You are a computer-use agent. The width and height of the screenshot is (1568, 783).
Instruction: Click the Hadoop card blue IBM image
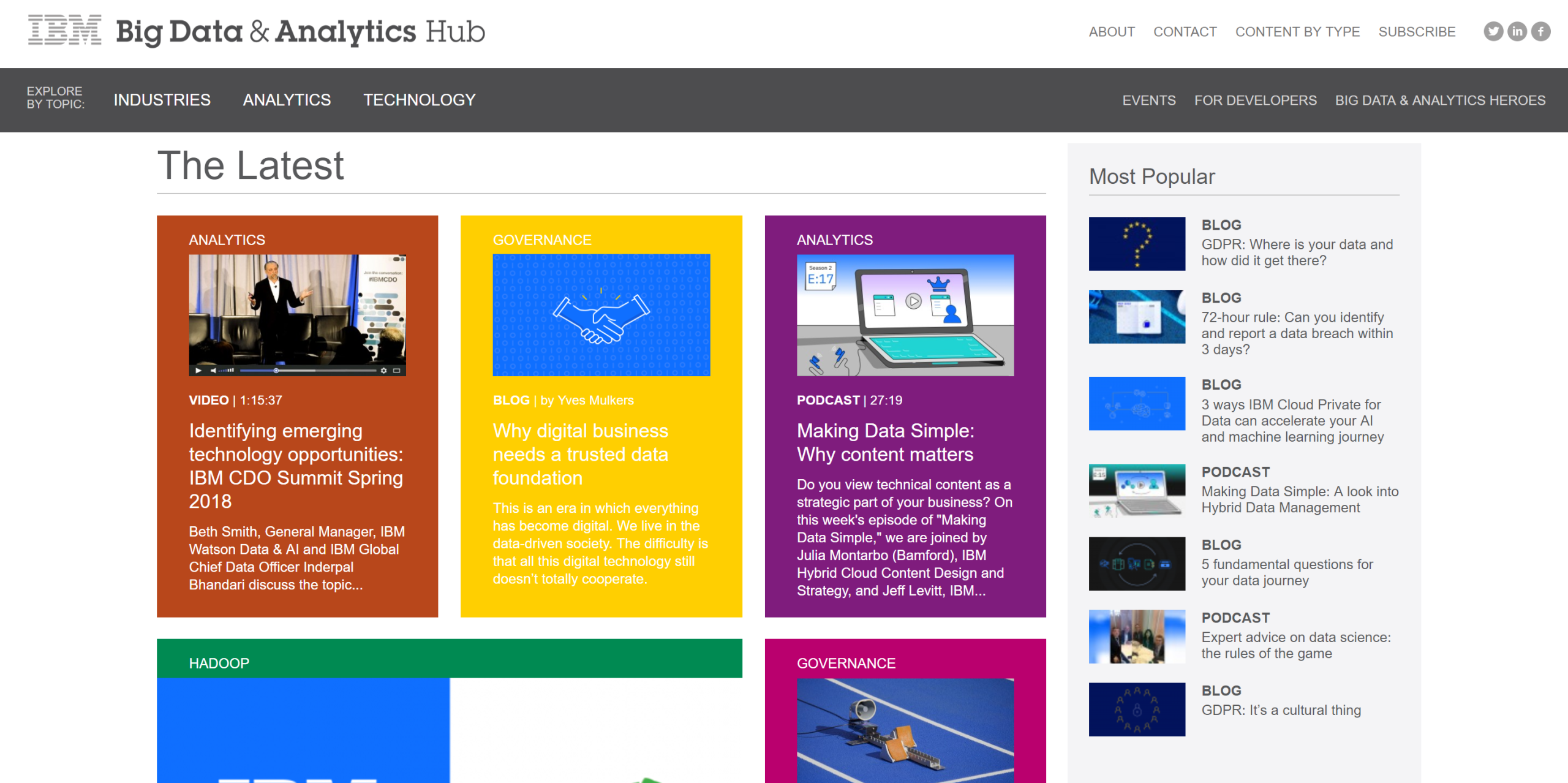pos(303,730)
